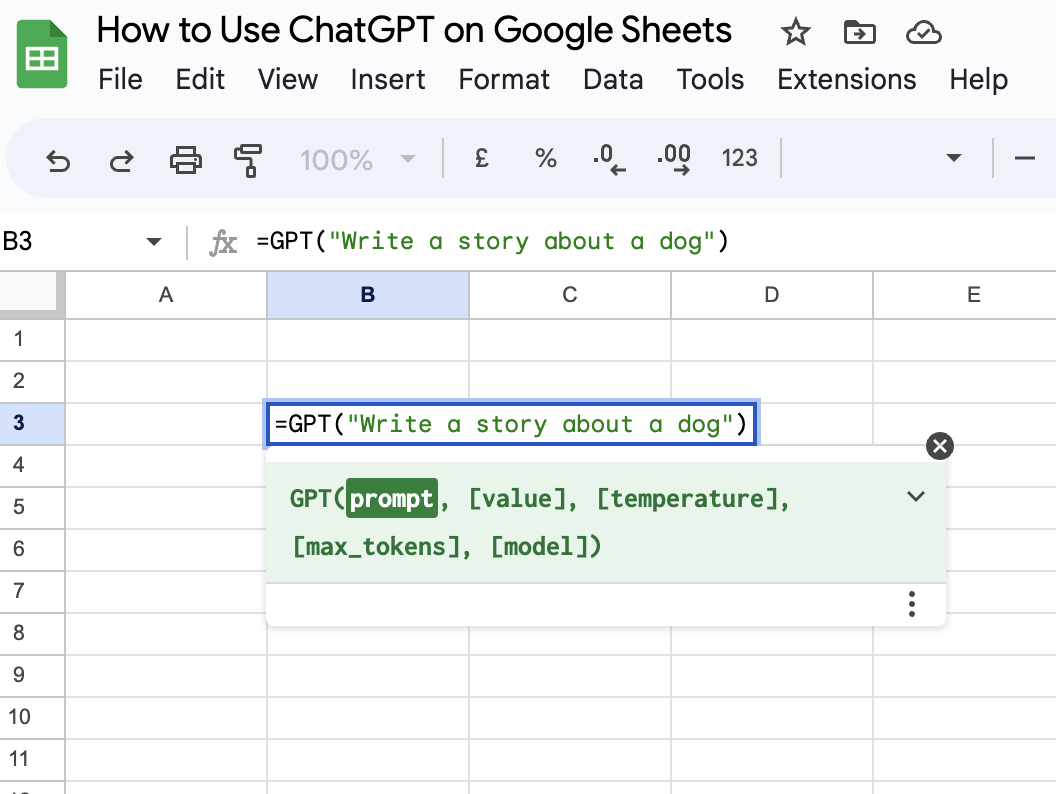Open the Extensions menu

click(846, 79)
